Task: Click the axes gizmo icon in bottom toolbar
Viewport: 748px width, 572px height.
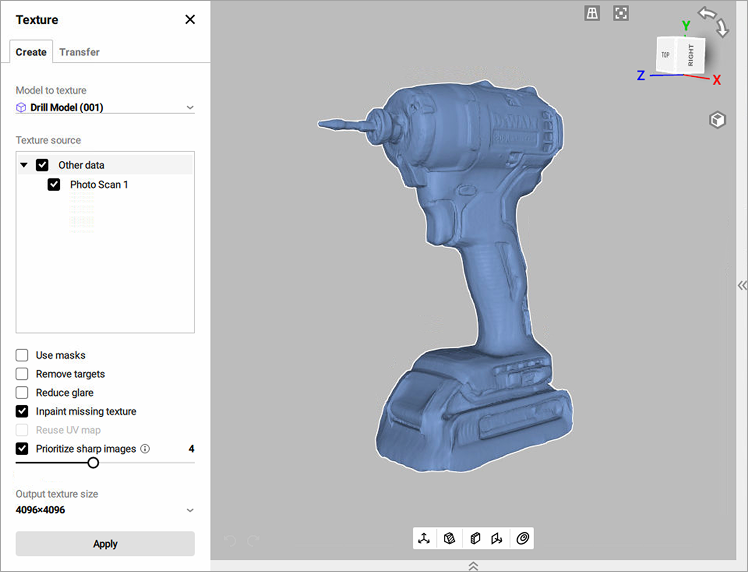Action: click(425, 539)
